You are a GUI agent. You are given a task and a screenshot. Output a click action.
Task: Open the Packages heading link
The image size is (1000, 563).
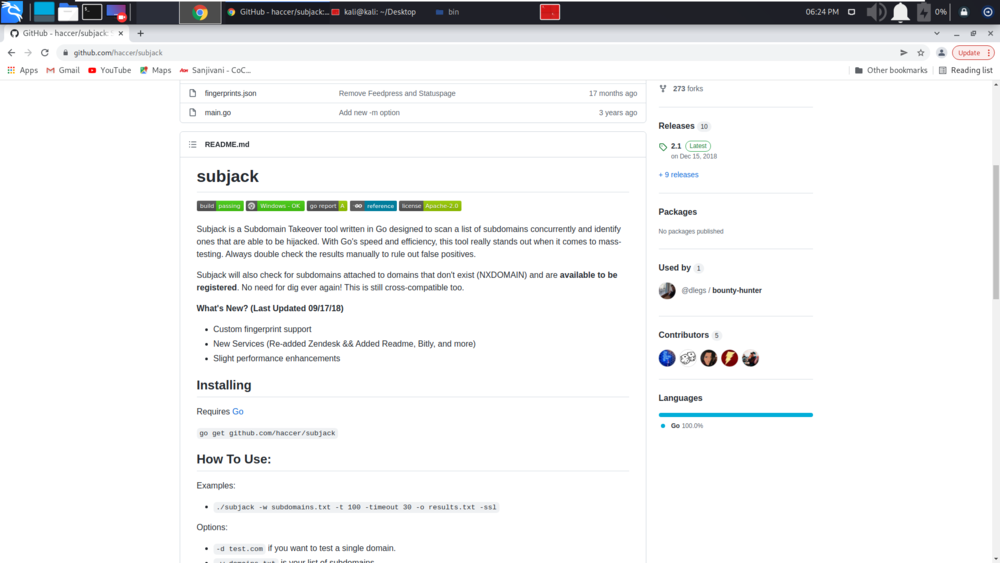pyautogui.click(x=677, y=212)
